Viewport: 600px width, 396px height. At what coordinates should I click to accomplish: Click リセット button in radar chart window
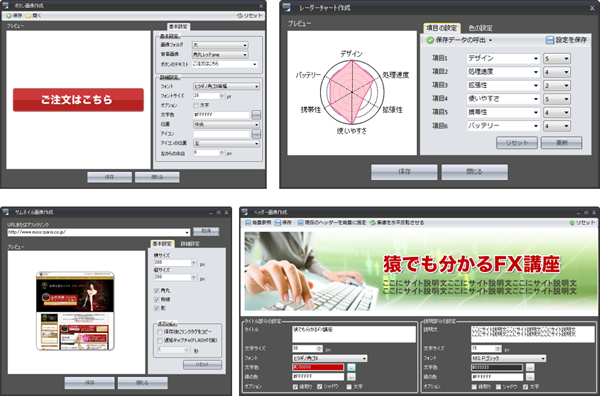coord(517,143)
